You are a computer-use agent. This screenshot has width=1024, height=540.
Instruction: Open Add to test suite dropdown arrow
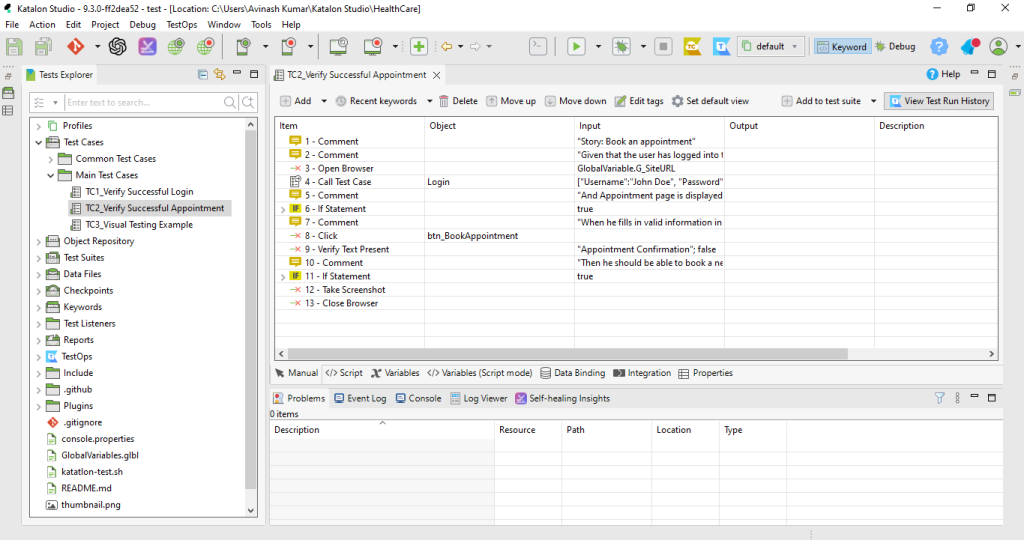[x=873, y=101]
